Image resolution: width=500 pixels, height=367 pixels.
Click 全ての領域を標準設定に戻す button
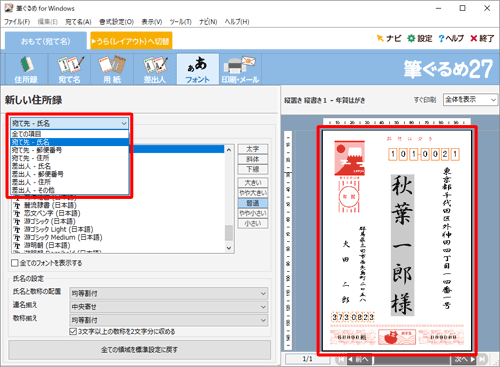click(x=139, y=350)
